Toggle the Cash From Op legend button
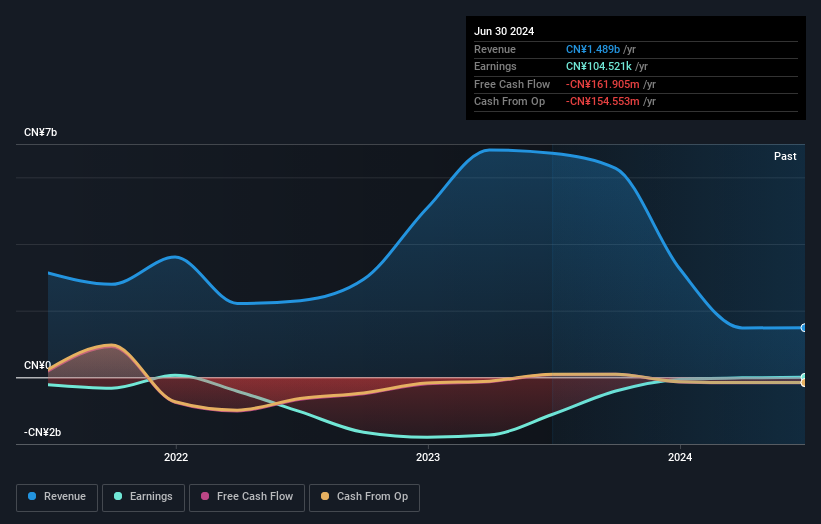821x524 pixels. (364, 497)
